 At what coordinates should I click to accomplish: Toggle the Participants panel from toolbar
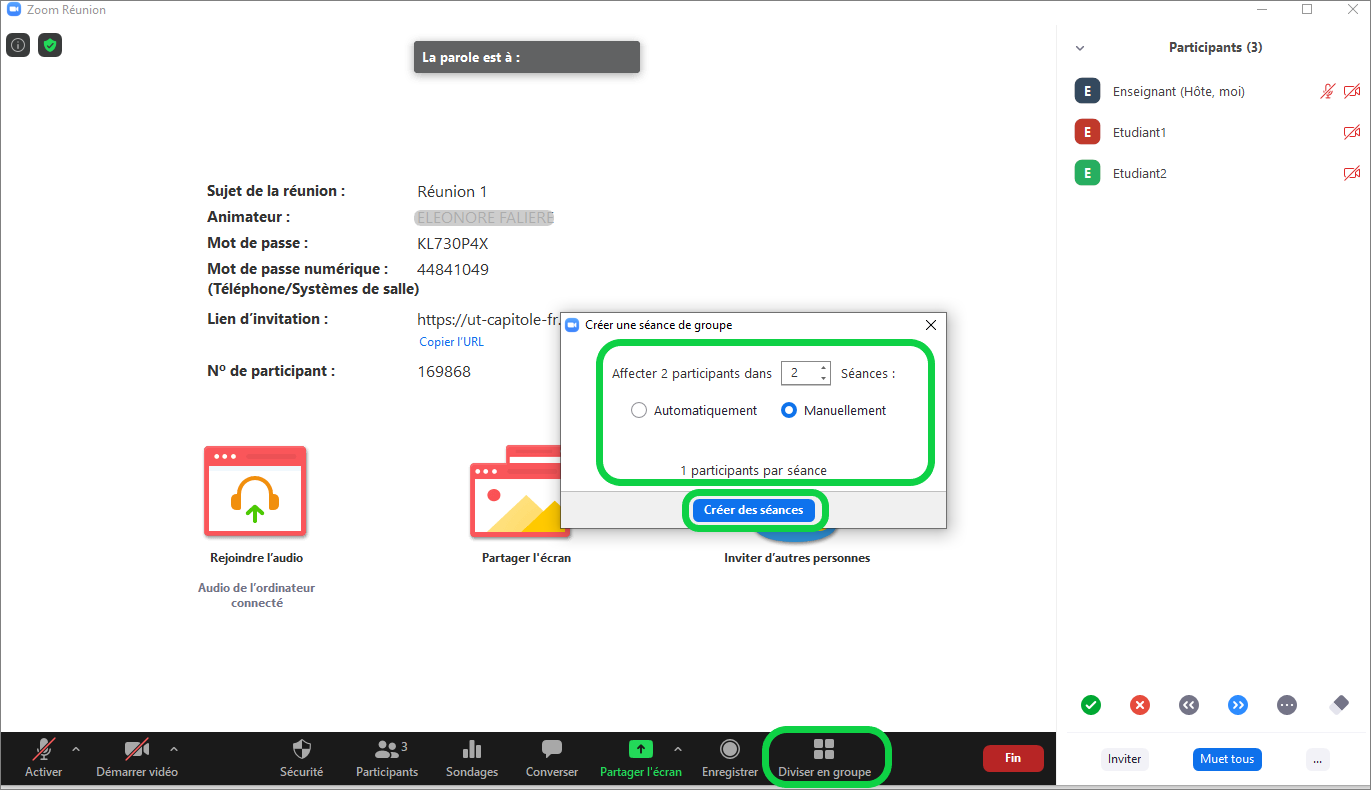387,759
